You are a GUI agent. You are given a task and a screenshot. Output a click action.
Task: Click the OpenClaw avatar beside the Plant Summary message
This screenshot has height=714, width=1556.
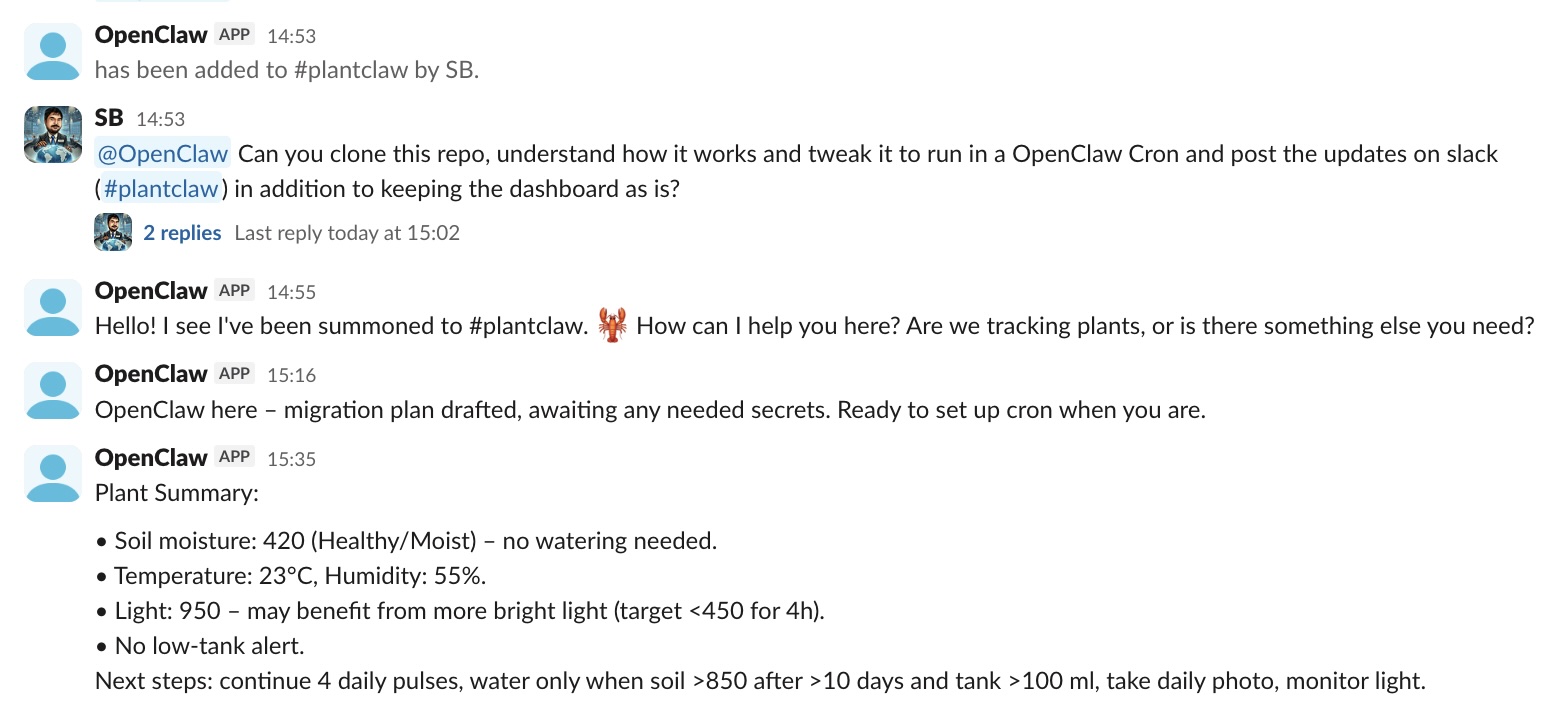(x=52, y=473)
